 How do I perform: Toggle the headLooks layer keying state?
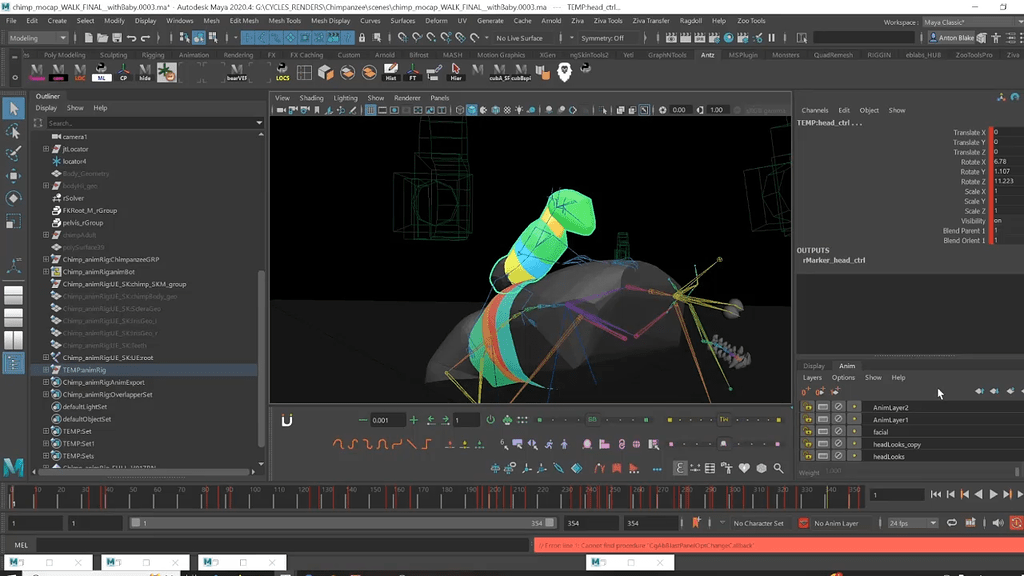pyautogui.click(x=855, y=458)
